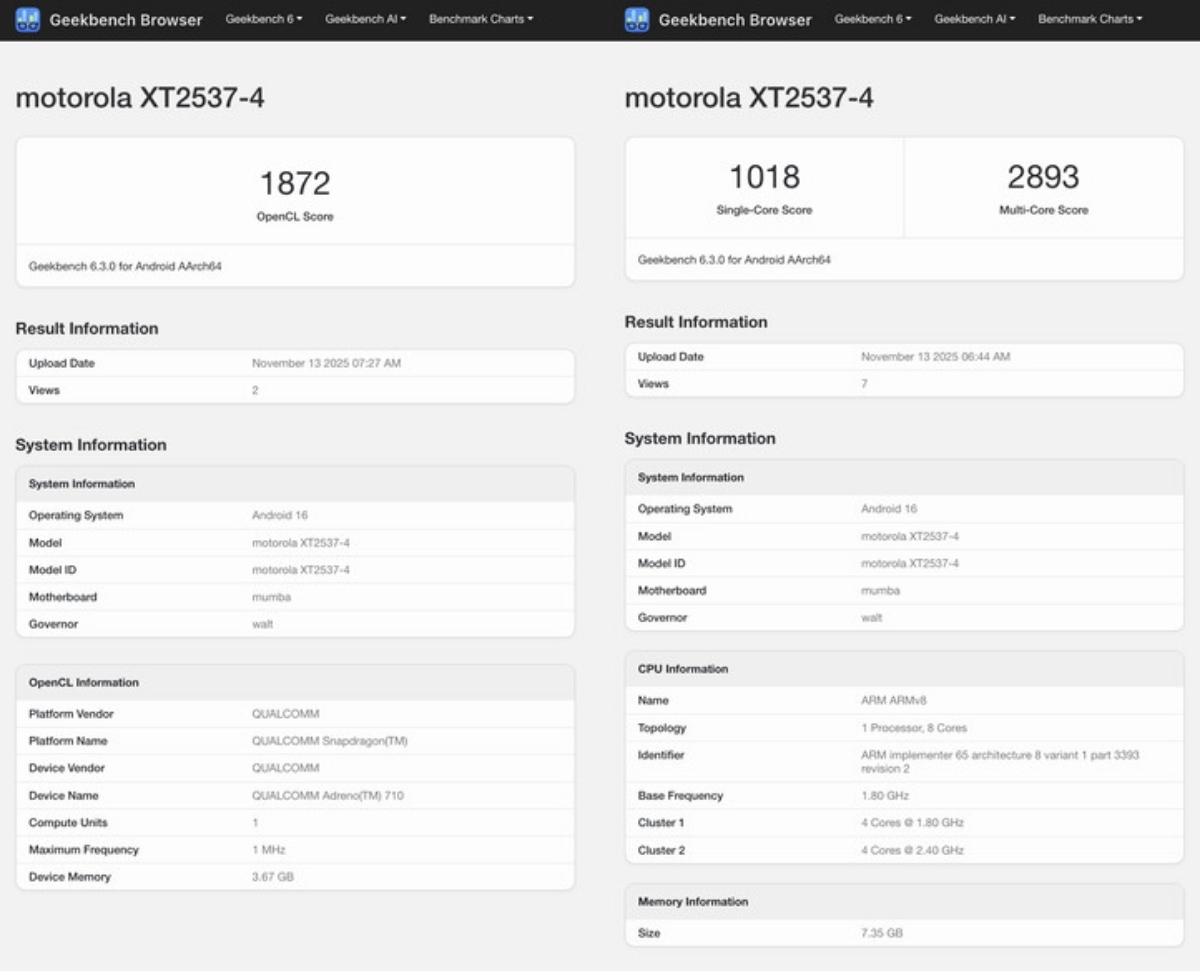Screen dimensions: 1200x971
Task: Select the motorola XT2537-4 title on right page
Action: (748, 98)
